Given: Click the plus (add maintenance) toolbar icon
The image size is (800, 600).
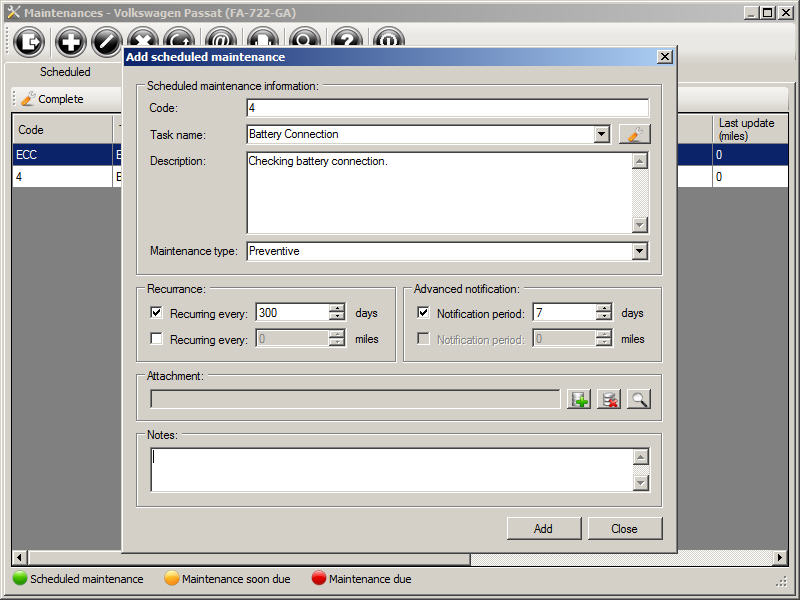Looking at the screenshot, I should point(70,42).
